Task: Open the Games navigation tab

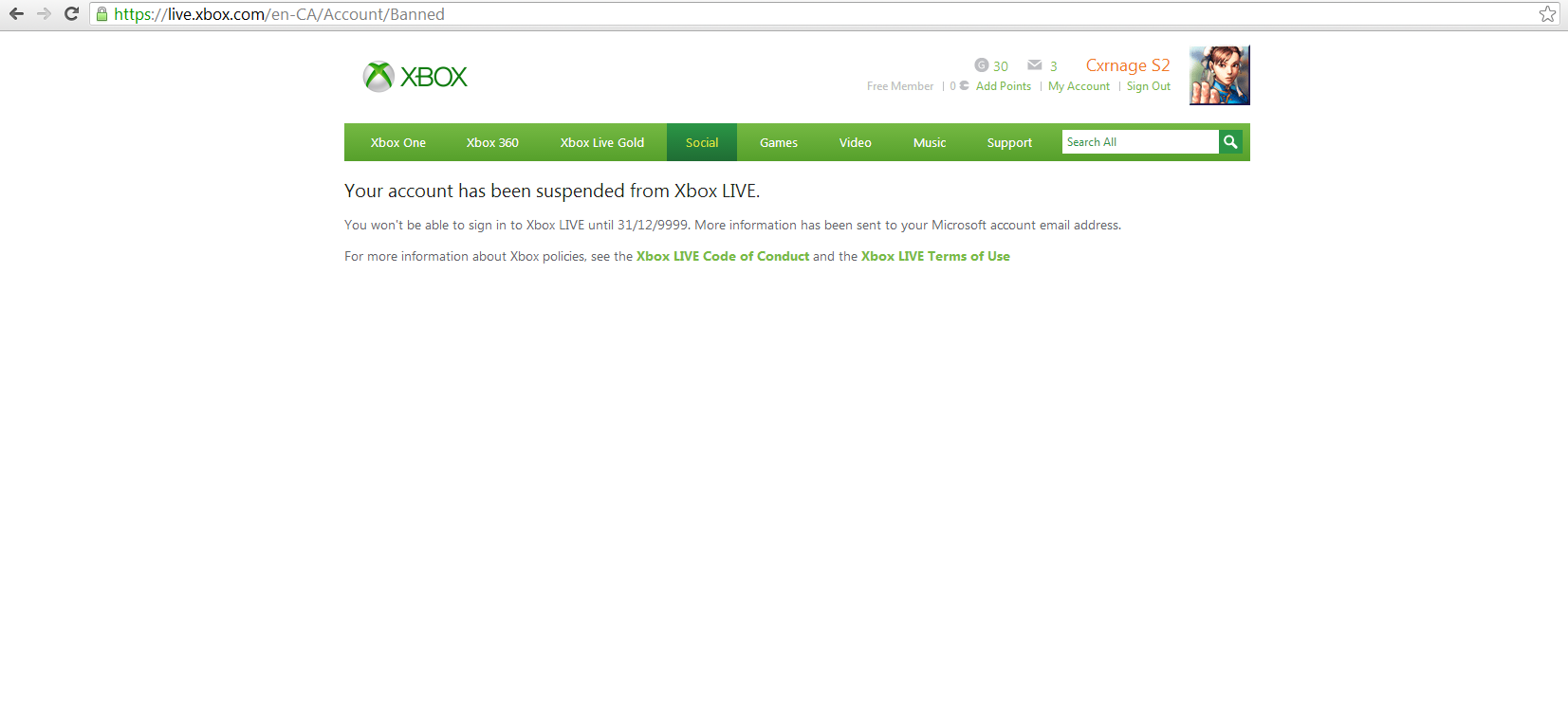Action: [x=779, y=143]
